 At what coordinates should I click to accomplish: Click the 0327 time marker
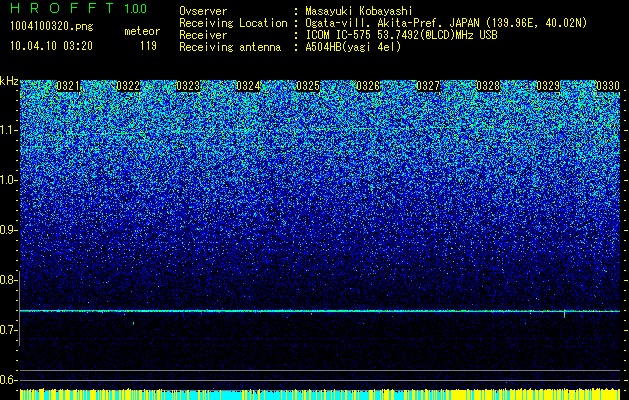[428, 86]
